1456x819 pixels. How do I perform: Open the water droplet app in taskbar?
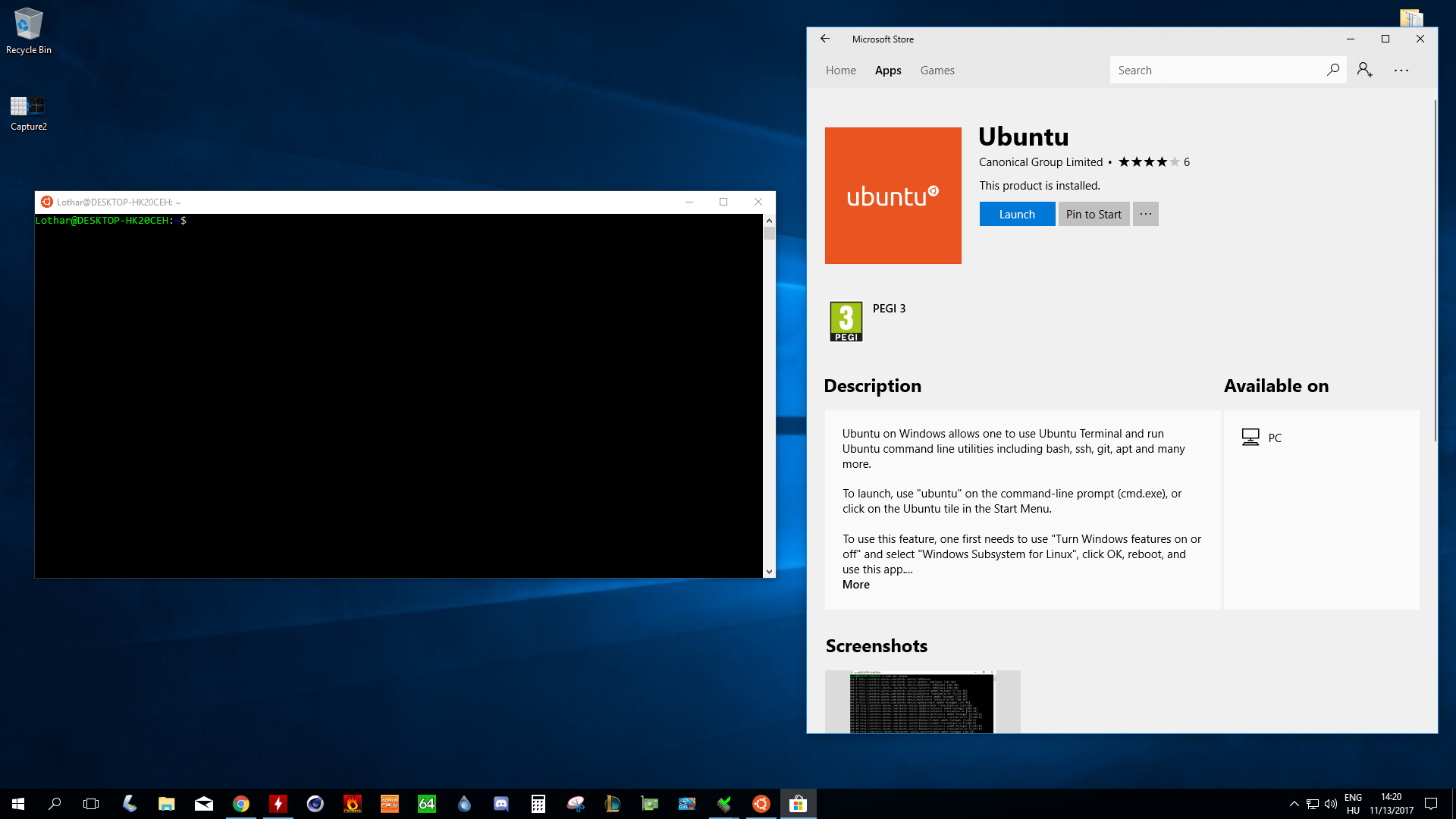click(x=464, y=804)
